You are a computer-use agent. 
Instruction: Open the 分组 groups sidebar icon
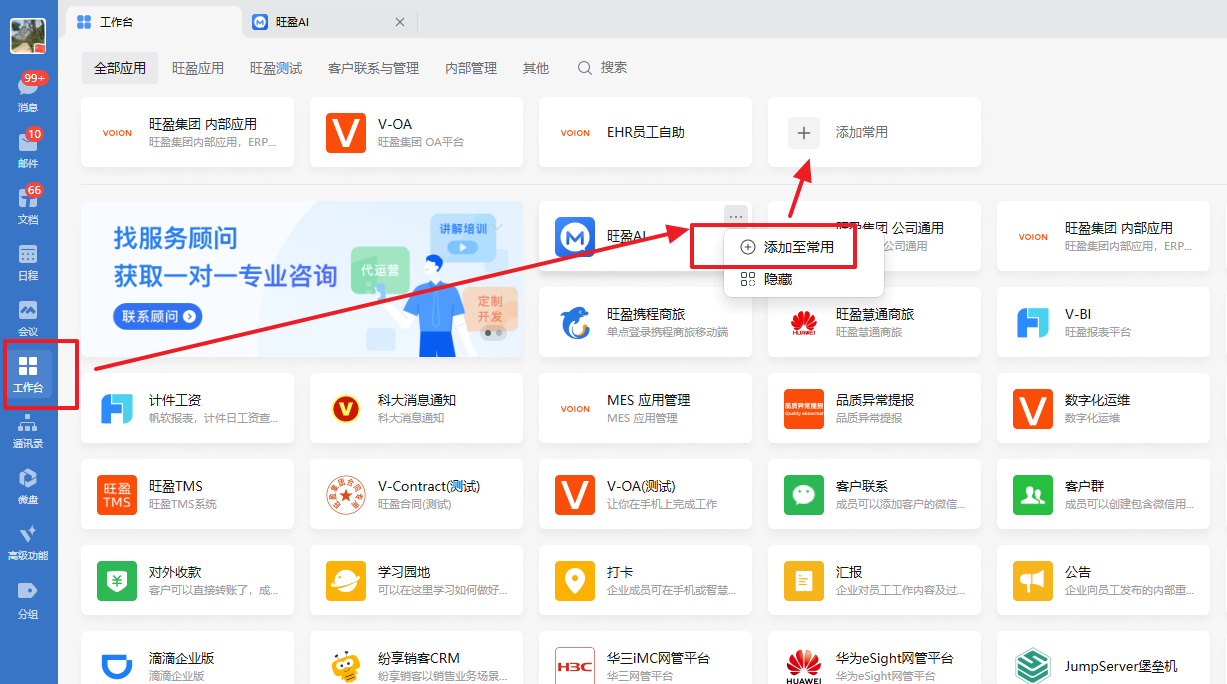point(28,598)
